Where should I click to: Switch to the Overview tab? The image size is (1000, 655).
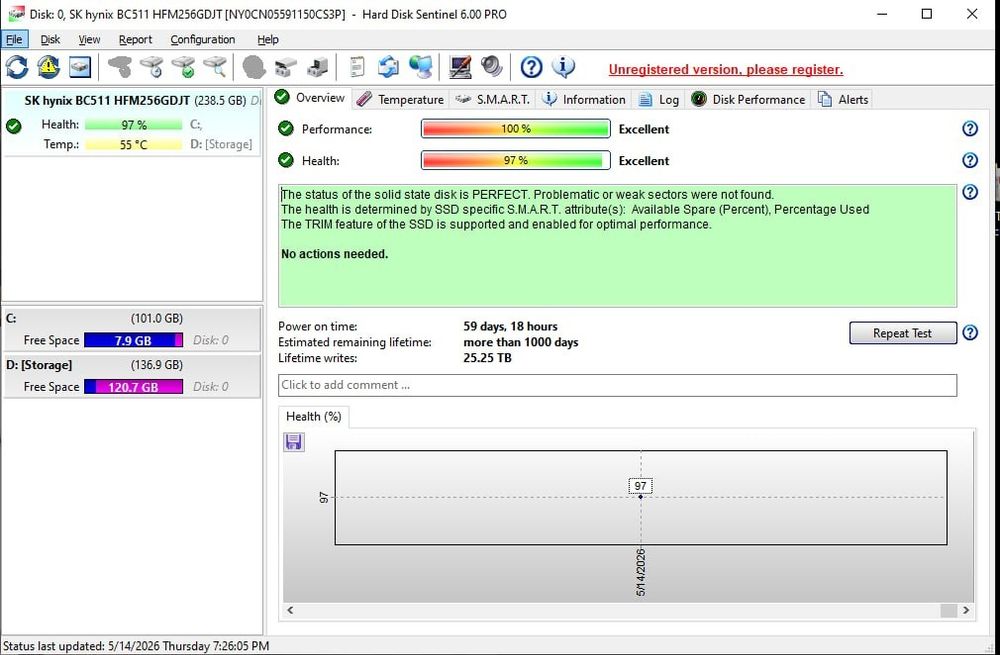(310, 98)
